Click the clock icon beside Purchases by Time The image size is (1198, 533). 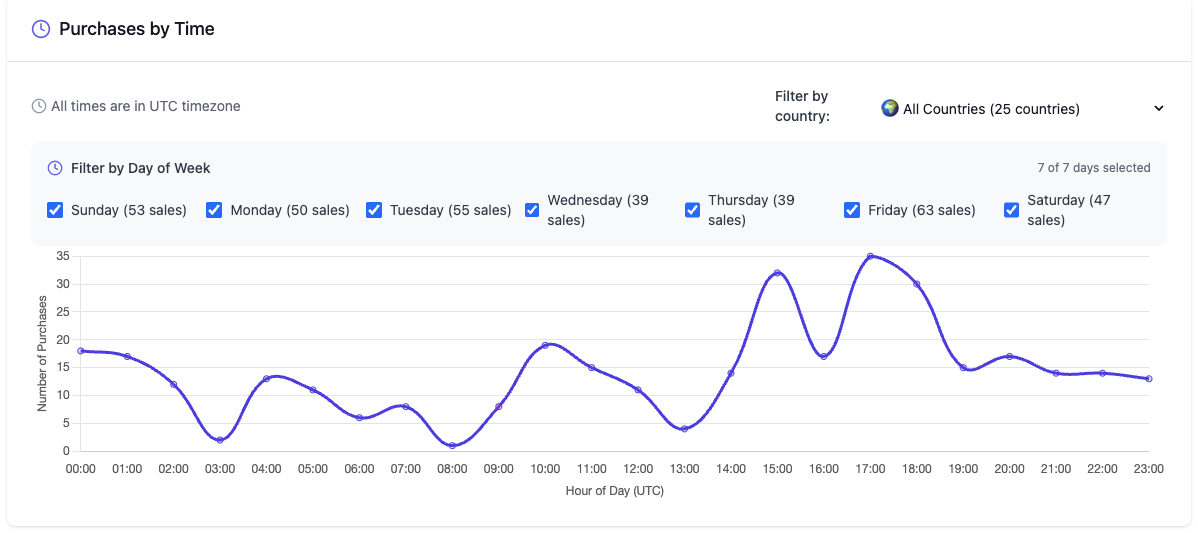[x=41, y=29]
